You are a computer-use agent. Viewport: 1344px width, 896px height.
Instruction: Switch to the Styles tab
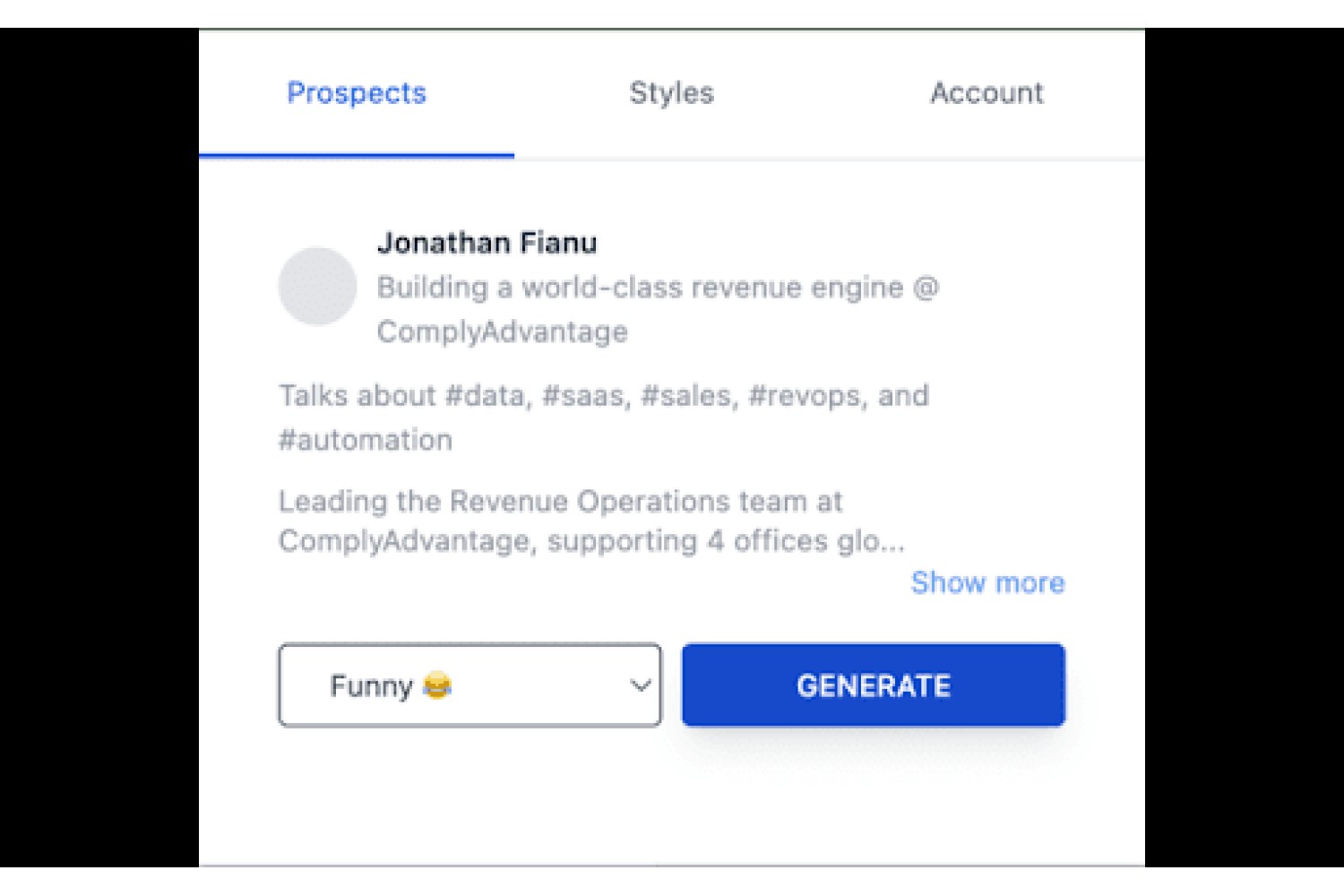pyautogui.click(x=671, y=92)
